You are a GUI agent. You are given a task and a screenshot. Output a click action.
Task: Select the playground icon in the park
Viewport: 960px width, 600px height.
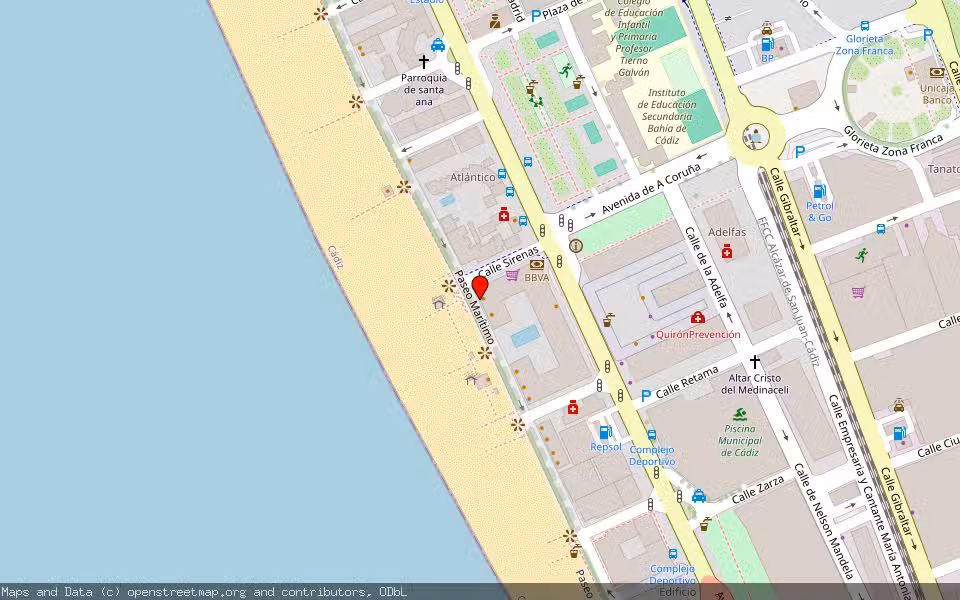pyautogui.click(x=536, y=101)
